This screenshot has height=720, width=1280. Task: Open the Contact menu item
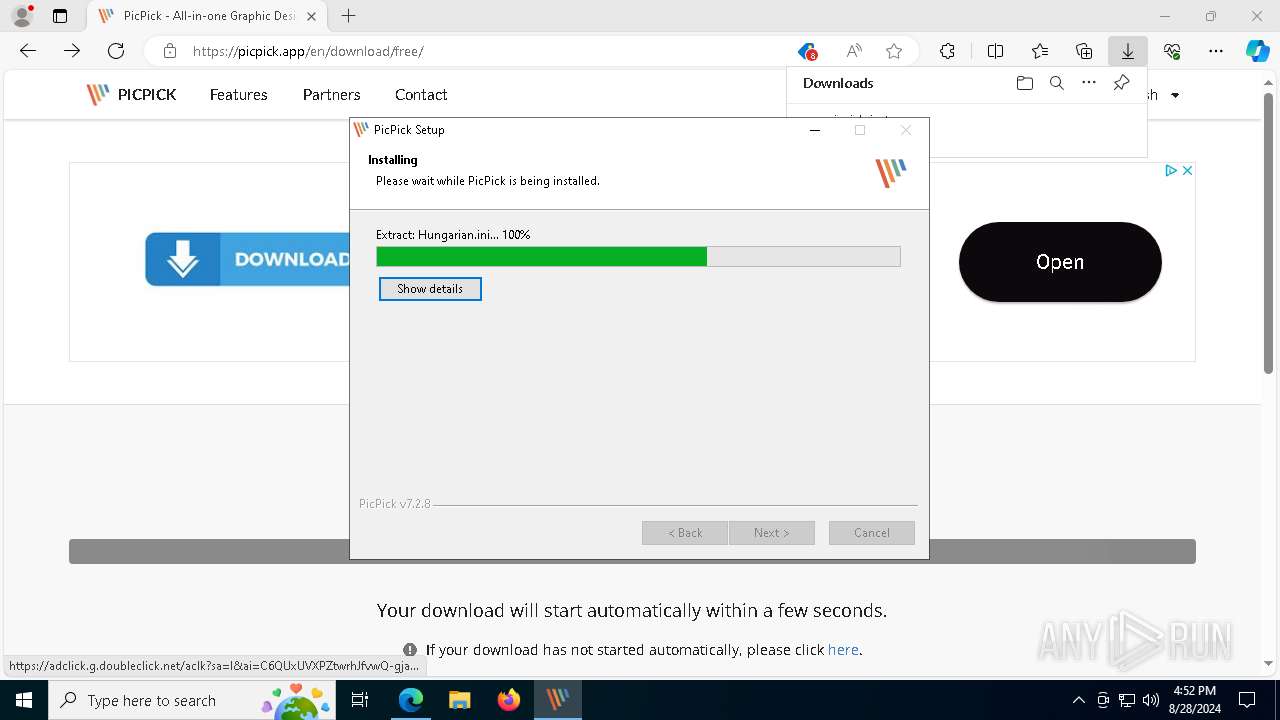click(421, 95)
